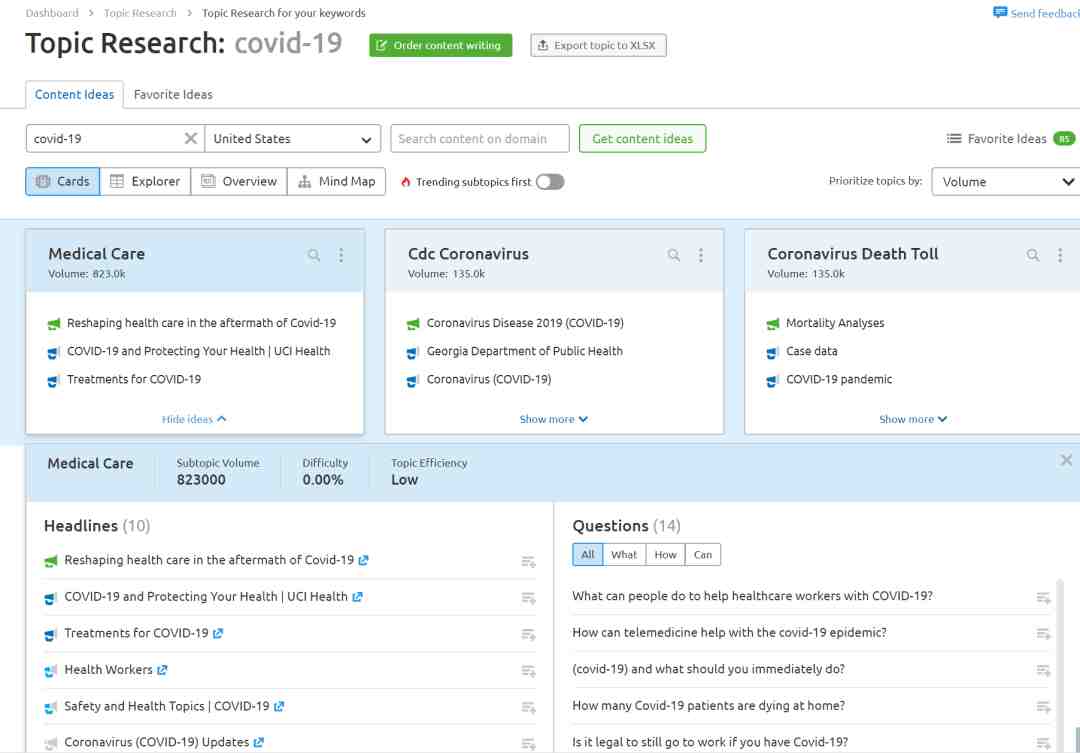Screen dimensions: 1080x753
Task: Open the three-dot menu on Coronavirus Death Toll card
Action: 1060,256
